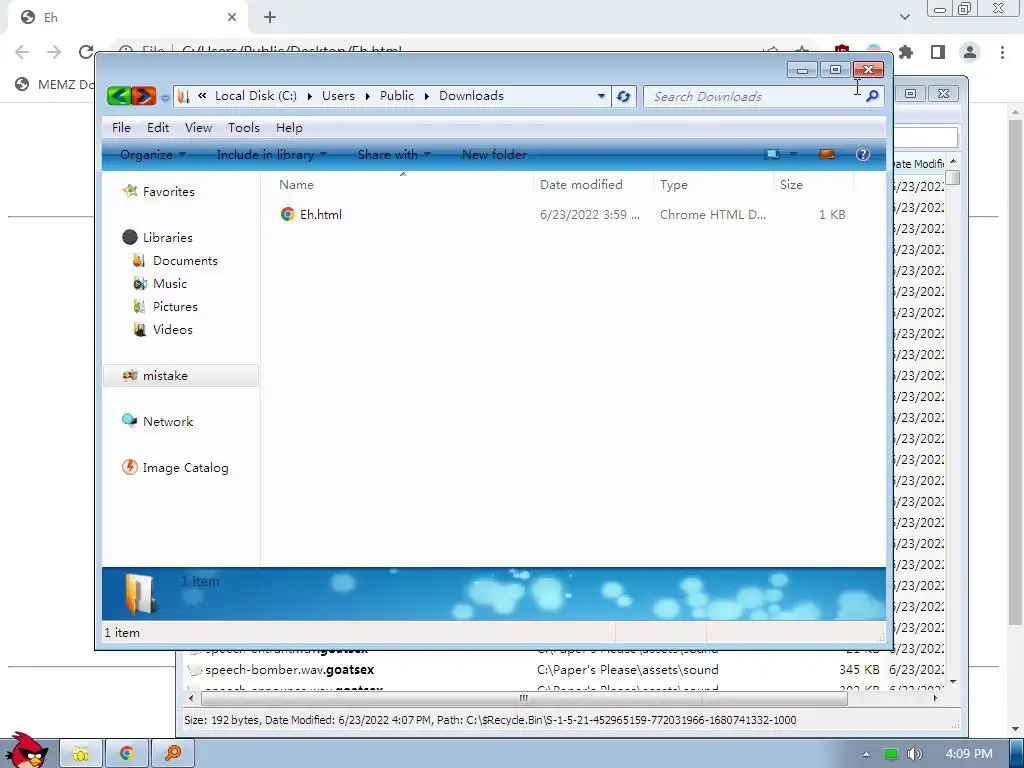Click Chrome back arrow
This screenshot has width=1024, height=768.
[x=22, y=52]
